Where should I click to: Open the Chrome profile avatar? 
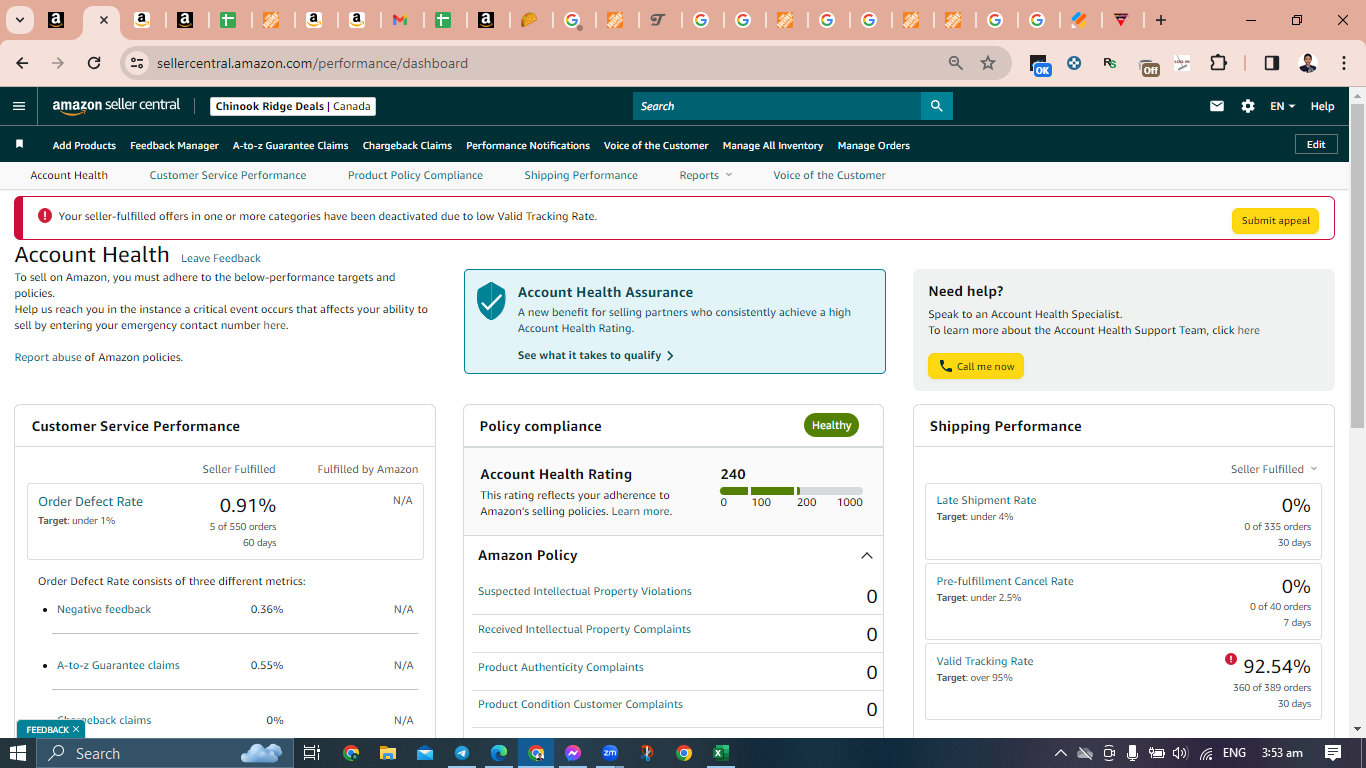pyautogui.click(x=1308, y=63)
